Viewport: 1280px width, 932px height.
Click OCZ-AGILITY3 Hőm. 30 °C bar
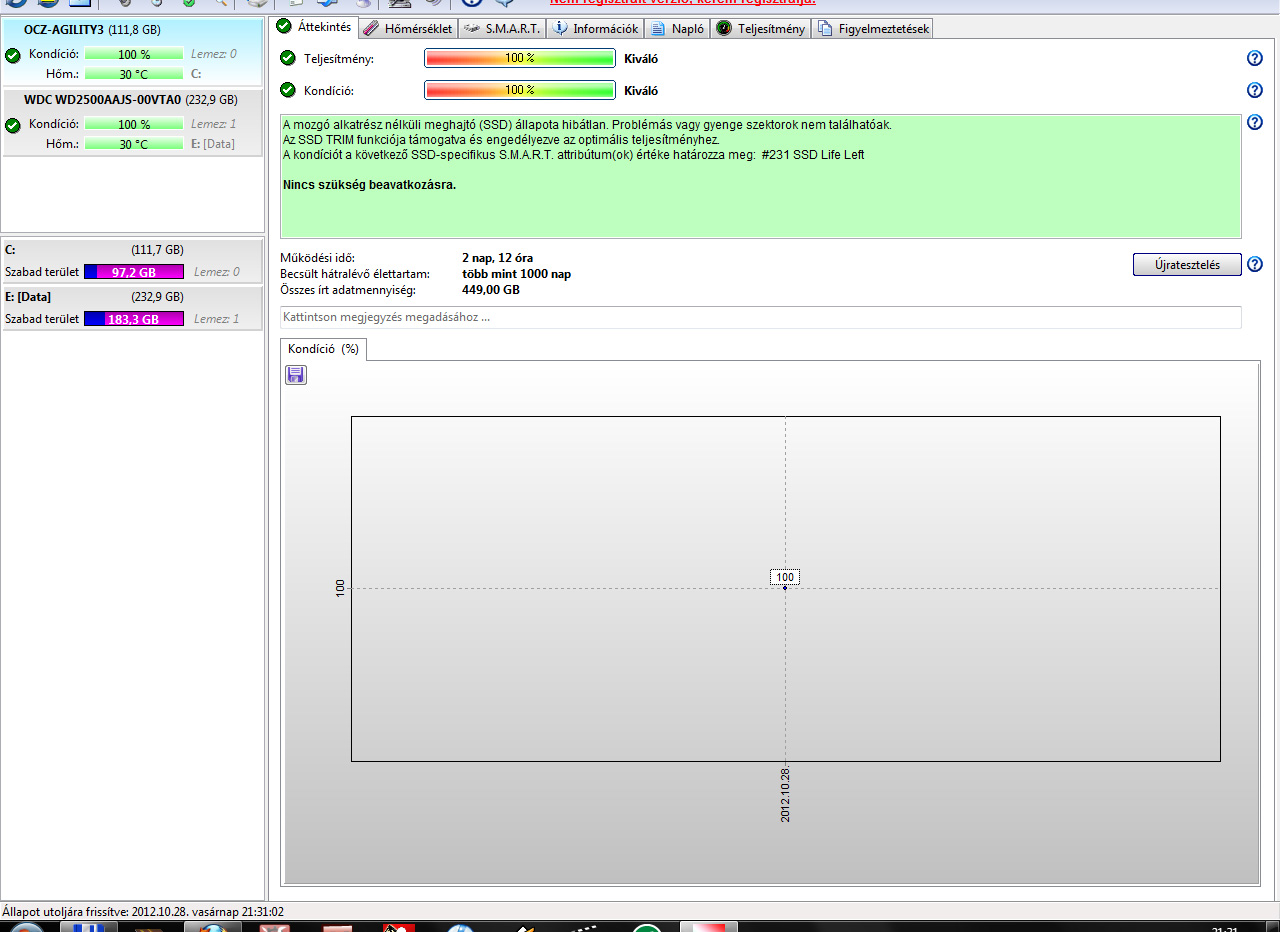pos(134,74)
